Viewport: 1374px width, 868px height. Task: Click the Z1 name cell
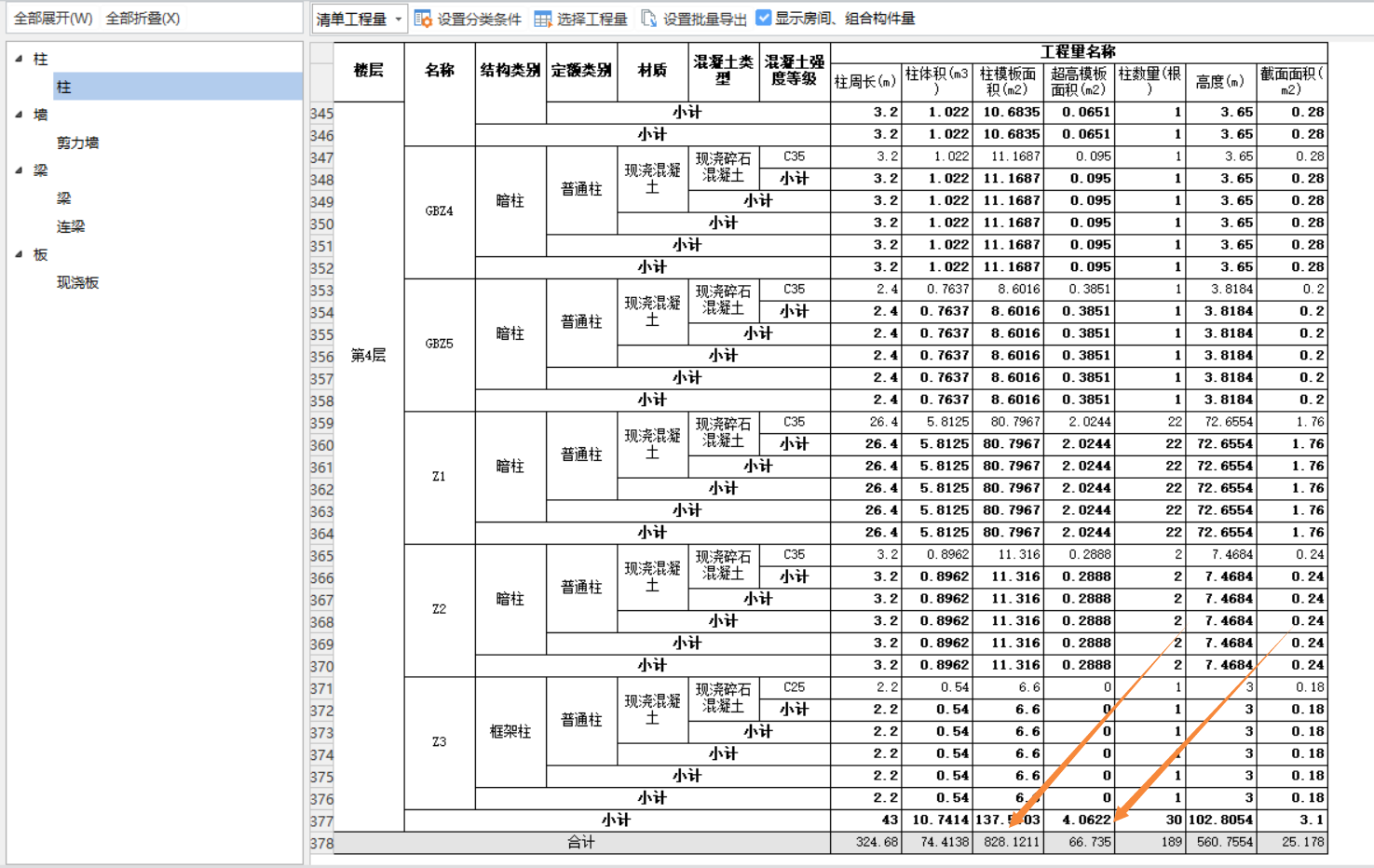coord(440,477)
